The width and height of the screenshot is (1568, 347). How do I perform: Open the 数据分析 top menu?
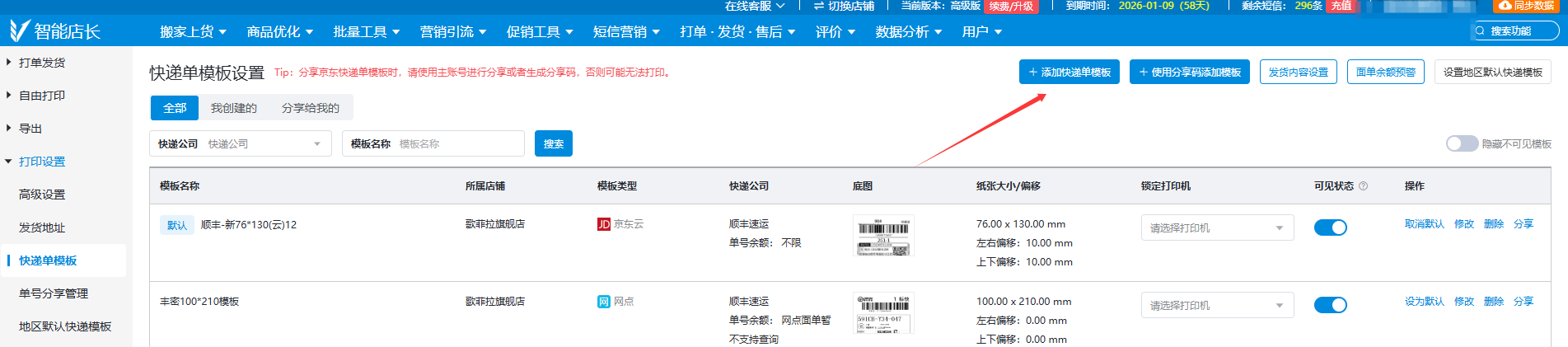click(x=908, y=32)
